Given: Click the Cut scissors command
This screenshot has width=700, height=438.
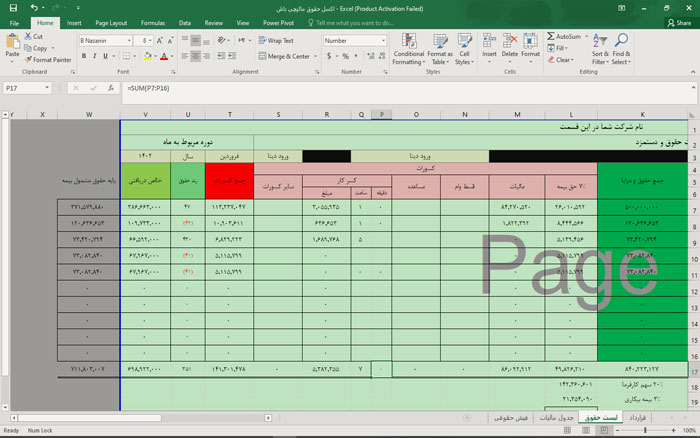Looking at the screenshot, I should tap(34, 37).
